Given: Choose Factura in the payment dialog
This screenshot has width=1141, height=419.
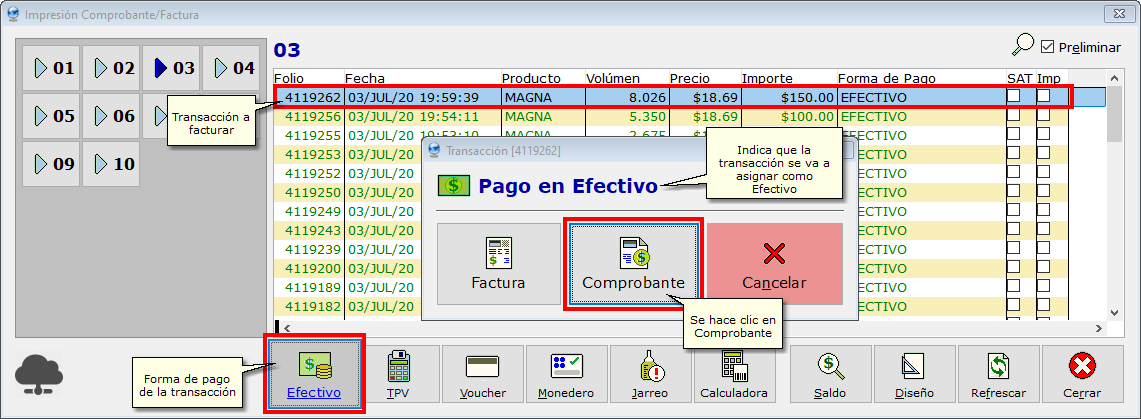Looking at the screenshot, I should (498, 264).
